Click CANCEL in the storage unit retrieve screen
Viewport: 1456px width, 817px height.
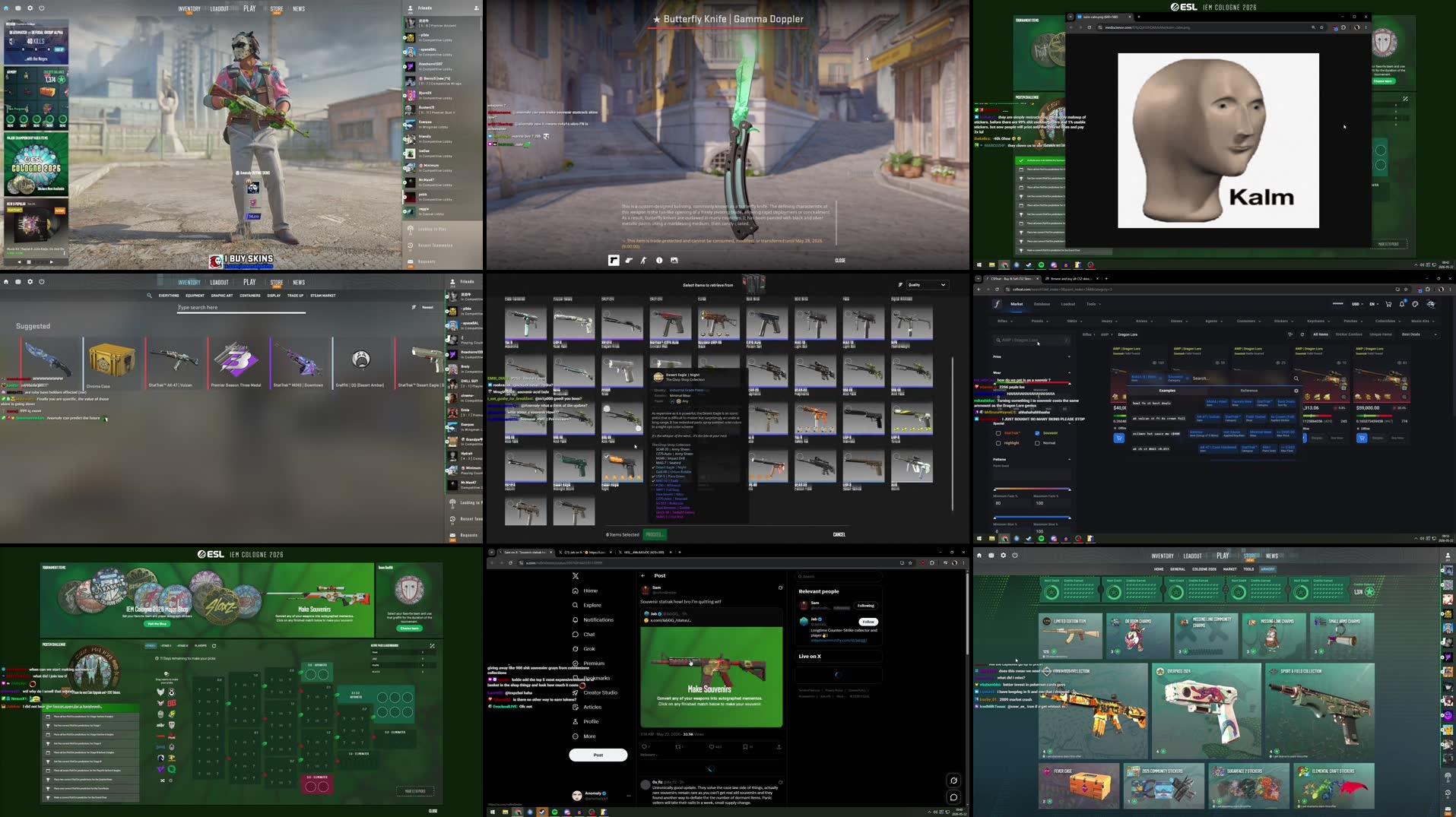coord(839,534)
